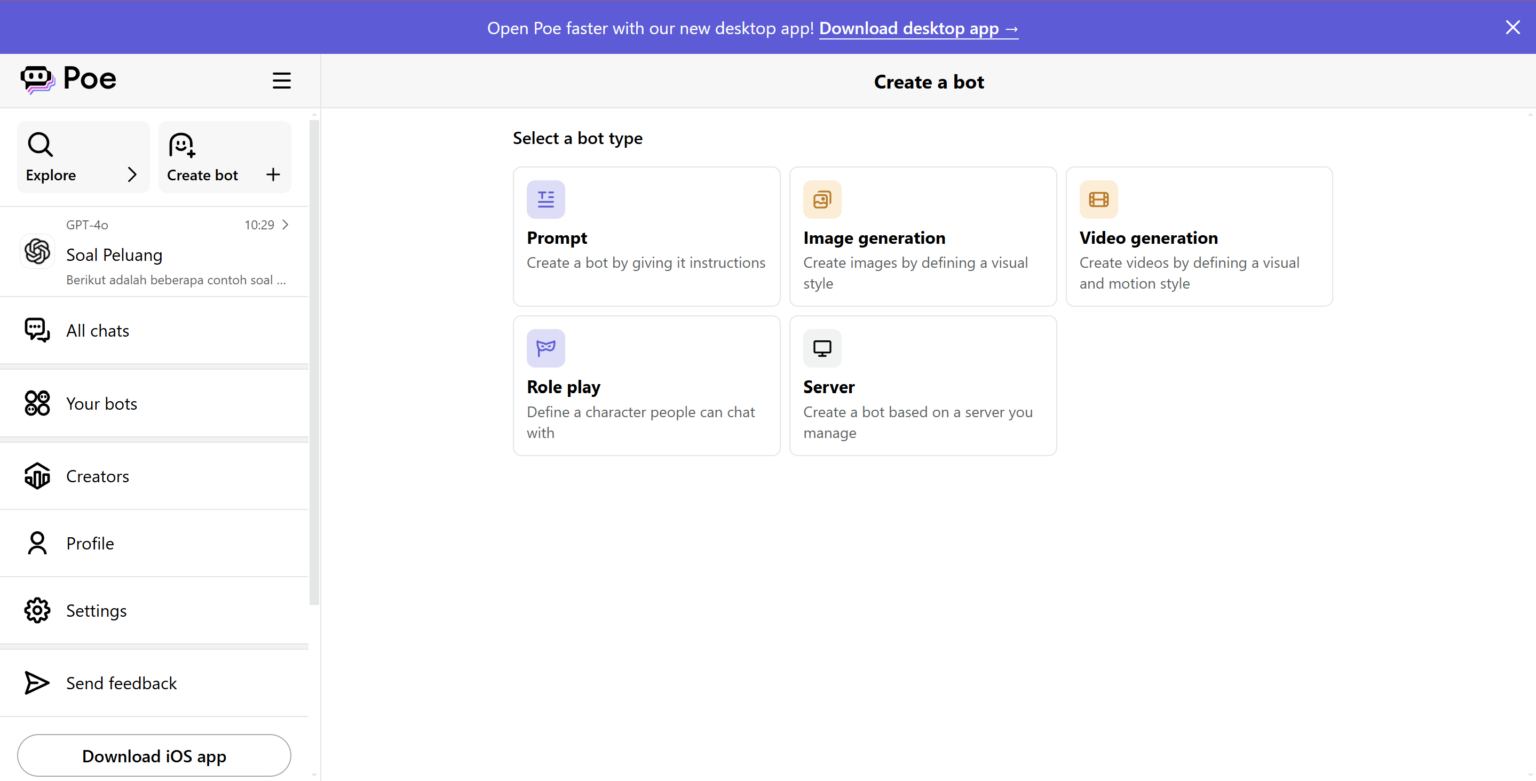1536x781 pixels.
Task: Choose the Server monitor icon
Action: point(822,348)
